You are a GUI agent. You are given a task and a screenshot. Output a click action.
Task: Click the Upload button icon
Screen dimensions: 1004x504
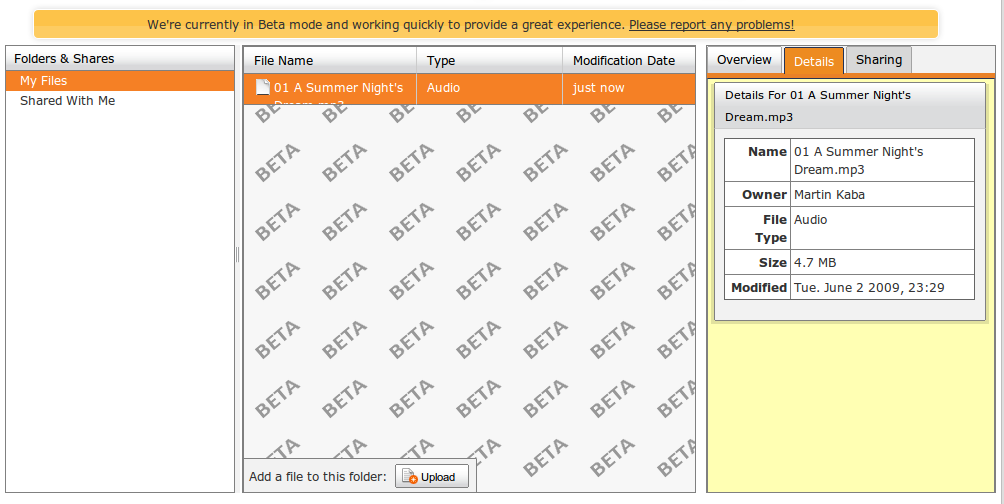point(410,477)
